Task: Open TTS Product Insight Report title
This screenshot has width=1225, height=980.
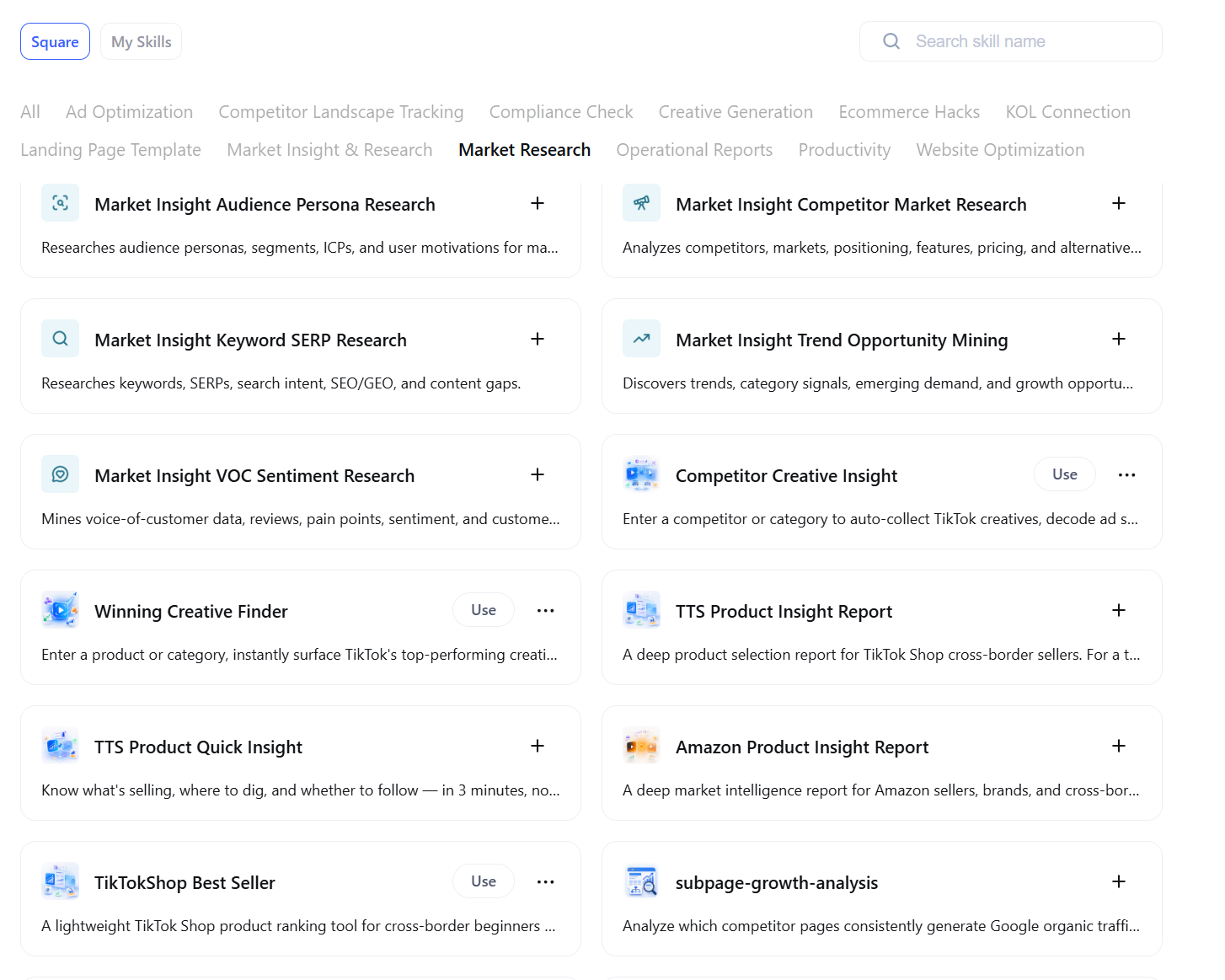Action: tap(784, 611)
